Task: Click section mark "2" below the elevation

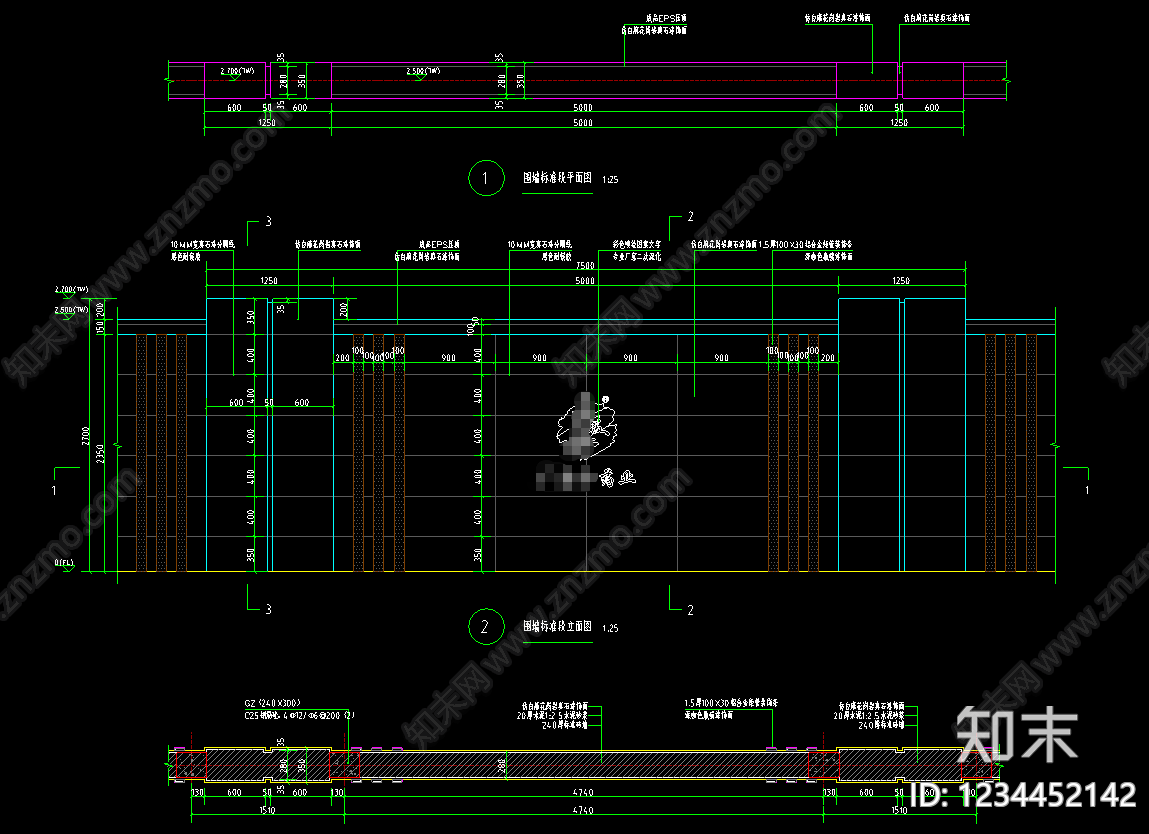Action: pyautogui.click(x=690, y=610)
